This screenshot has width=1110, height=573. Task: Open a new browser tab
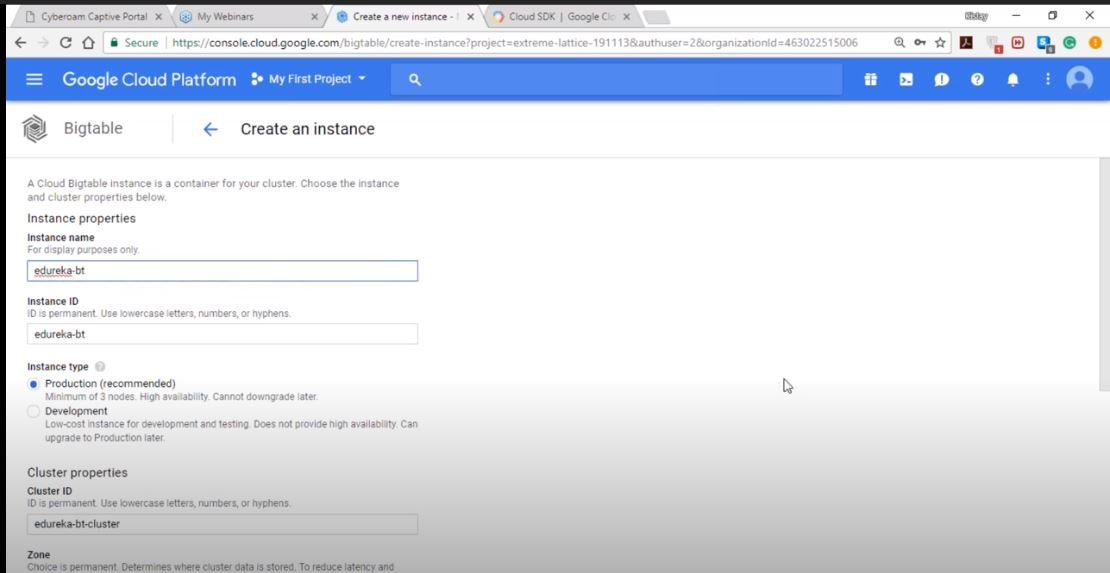(x=656, y=17)
